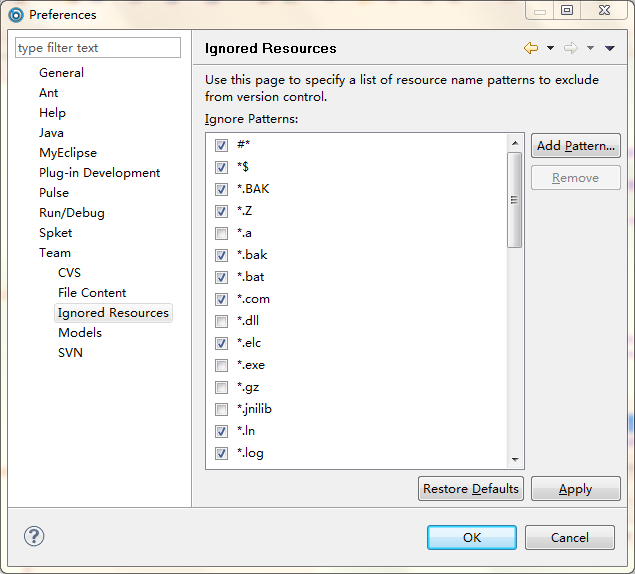Screen dimensions: 635x574
Task: Select Java in the preferences tree
Action: point(51,133)
